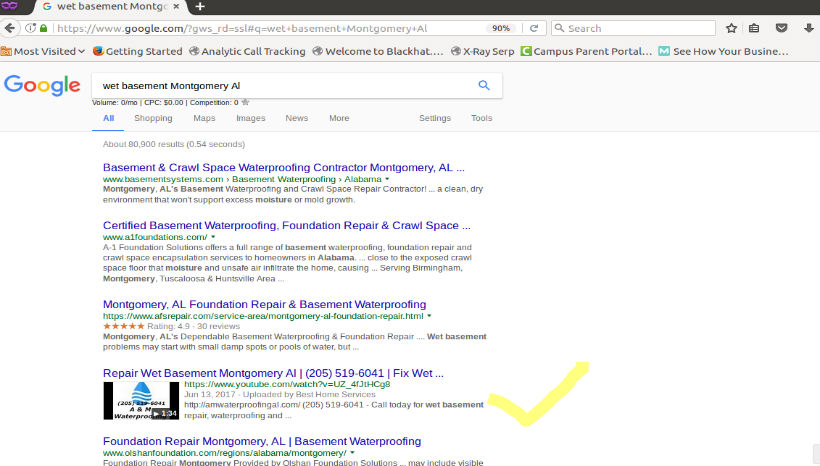The width and height of the screenshot is (820, 466).
Task: Switch to the Images tab
Action: coord(250,118)
